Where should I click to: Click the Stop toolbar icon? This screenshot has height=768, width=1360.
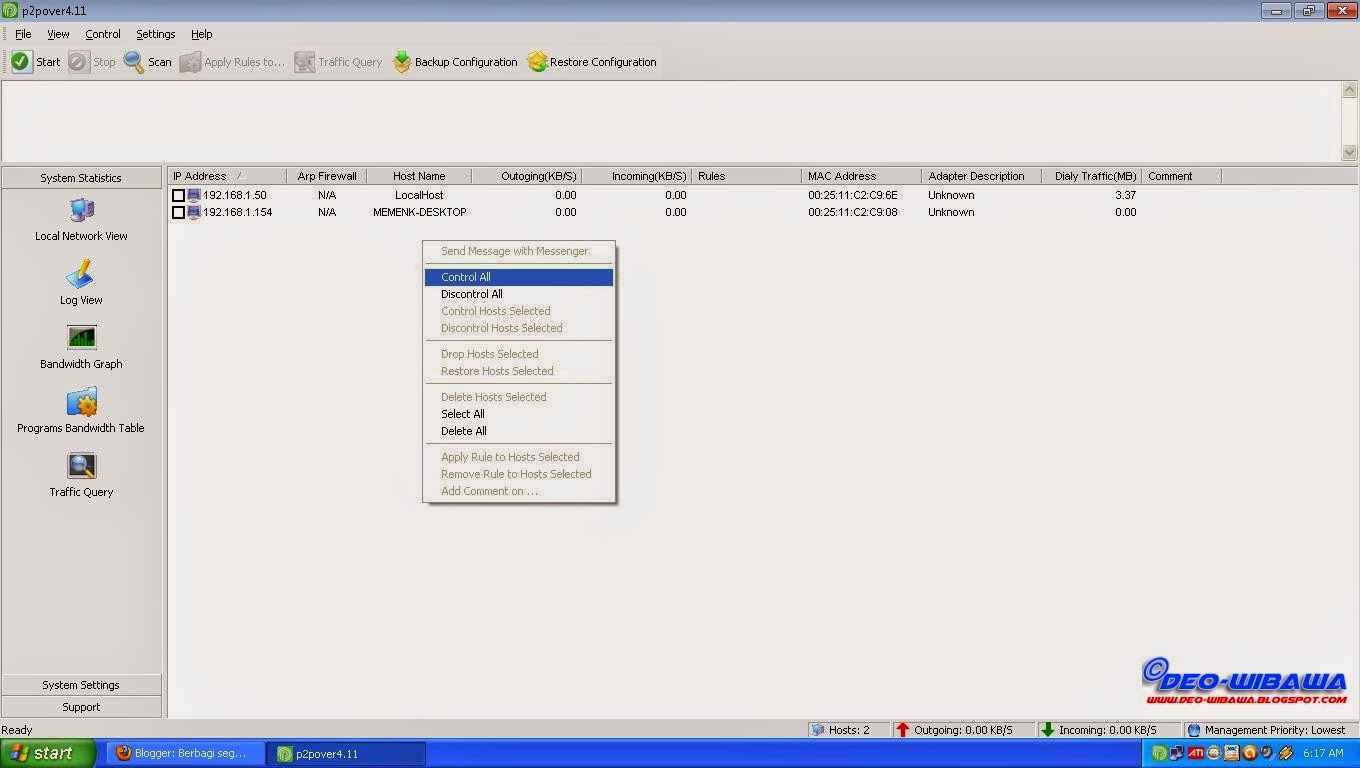tap(79, 62)
